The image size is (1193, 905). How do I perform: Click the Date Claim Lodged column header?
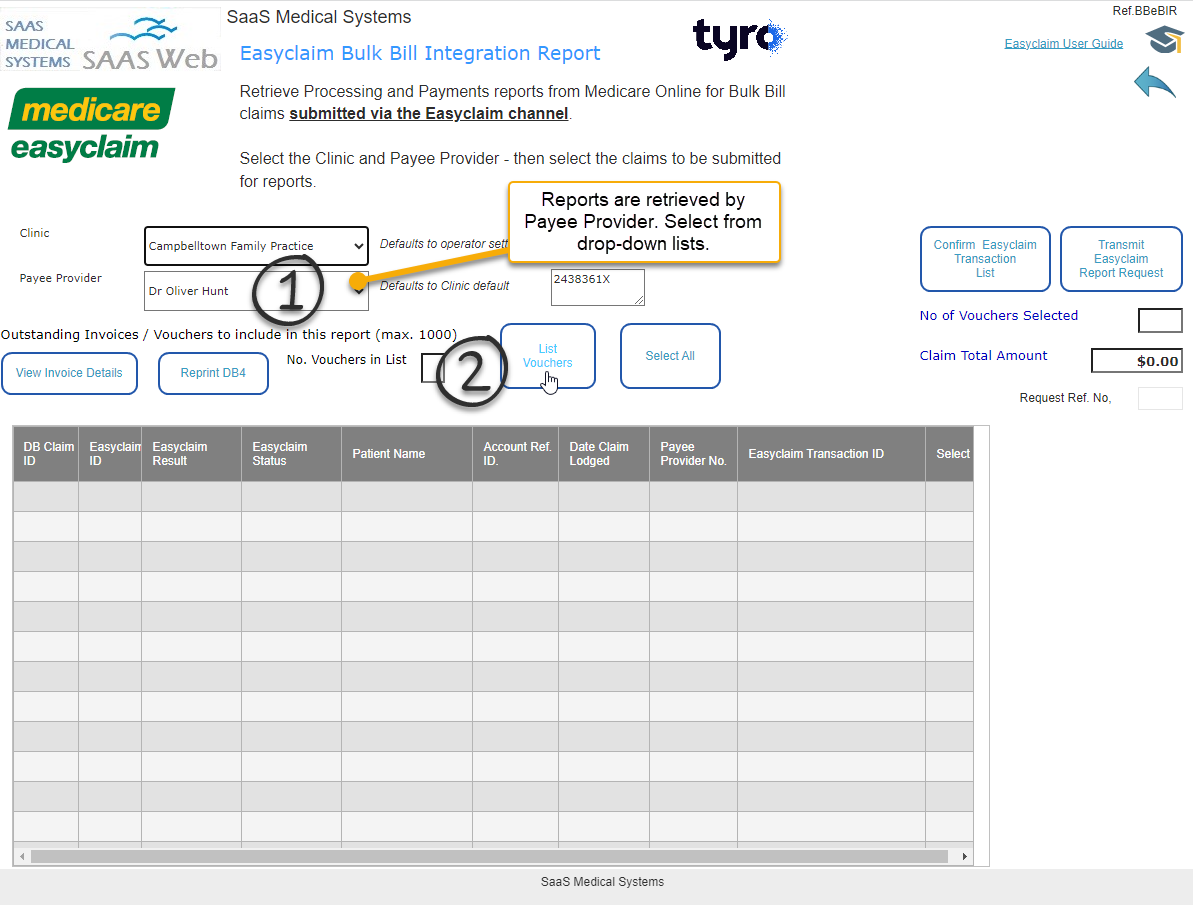click(604, 454)
